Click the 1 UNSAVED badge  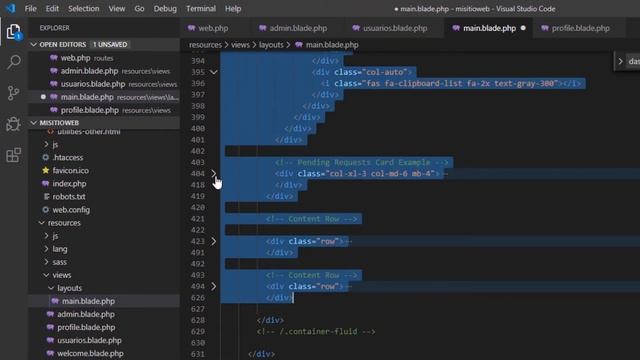pyautogui.click(x=110, y=44)
